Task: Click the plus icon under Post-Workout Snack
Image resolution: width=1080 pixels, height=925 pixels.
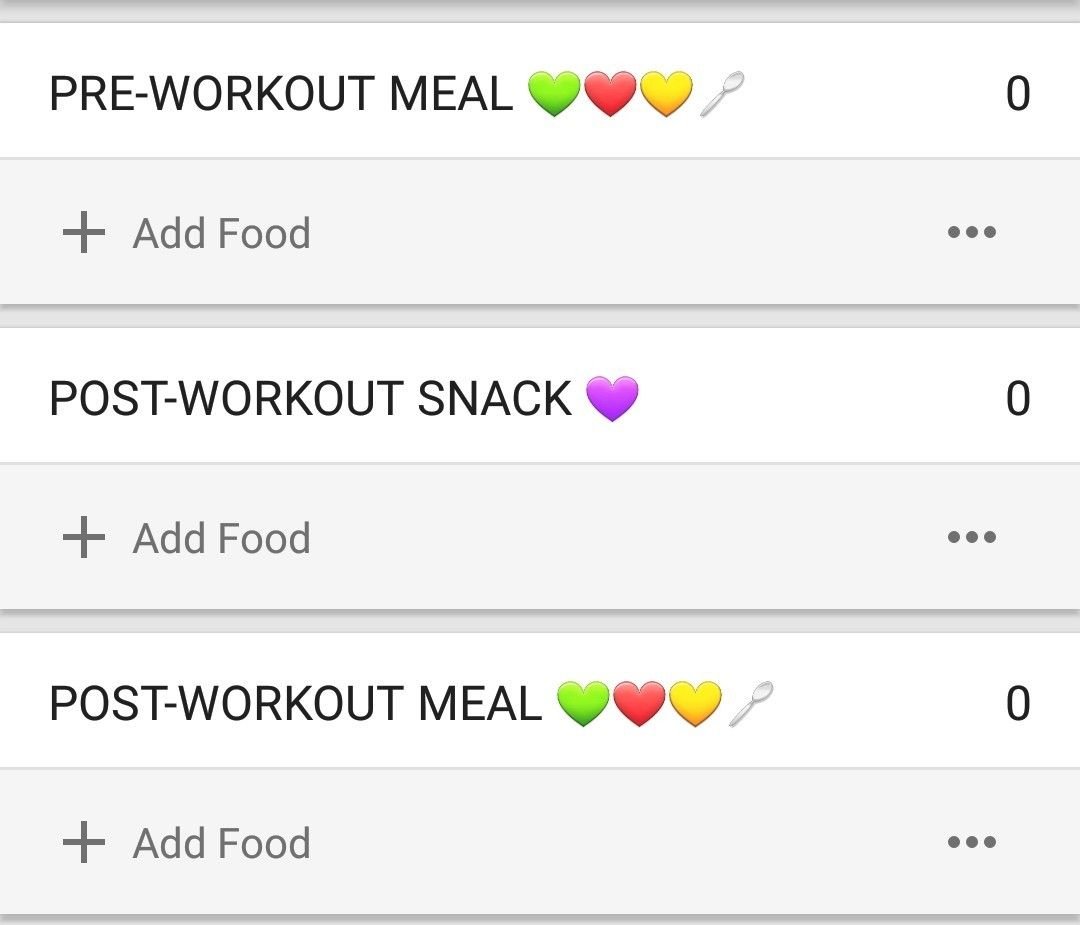Action: [x=84, y=537]
